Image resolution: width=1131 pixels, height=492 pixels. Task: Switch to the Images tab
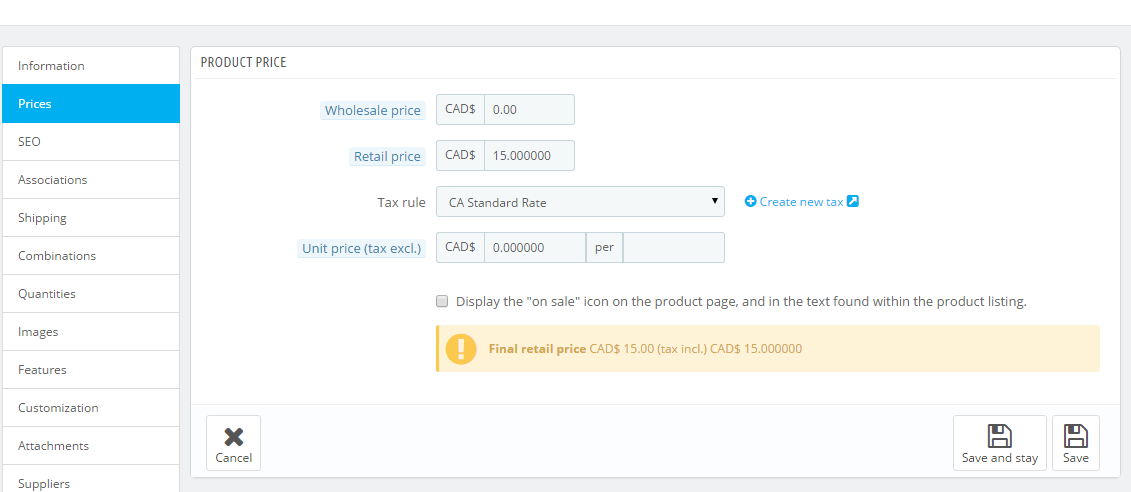coord(90,332)
